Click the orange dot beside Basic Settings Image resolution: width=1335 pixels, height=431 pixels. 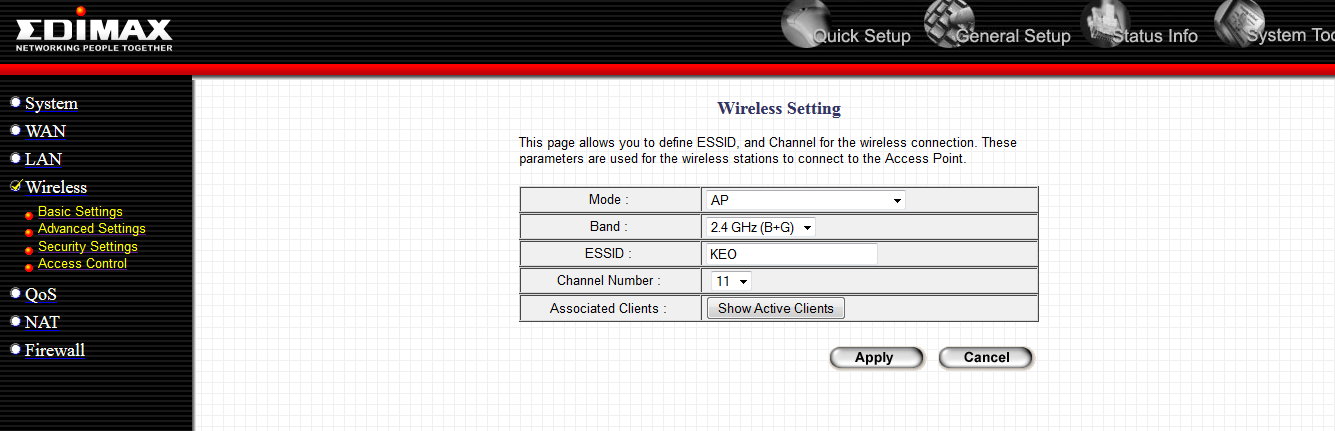click(x=29, y=215)
